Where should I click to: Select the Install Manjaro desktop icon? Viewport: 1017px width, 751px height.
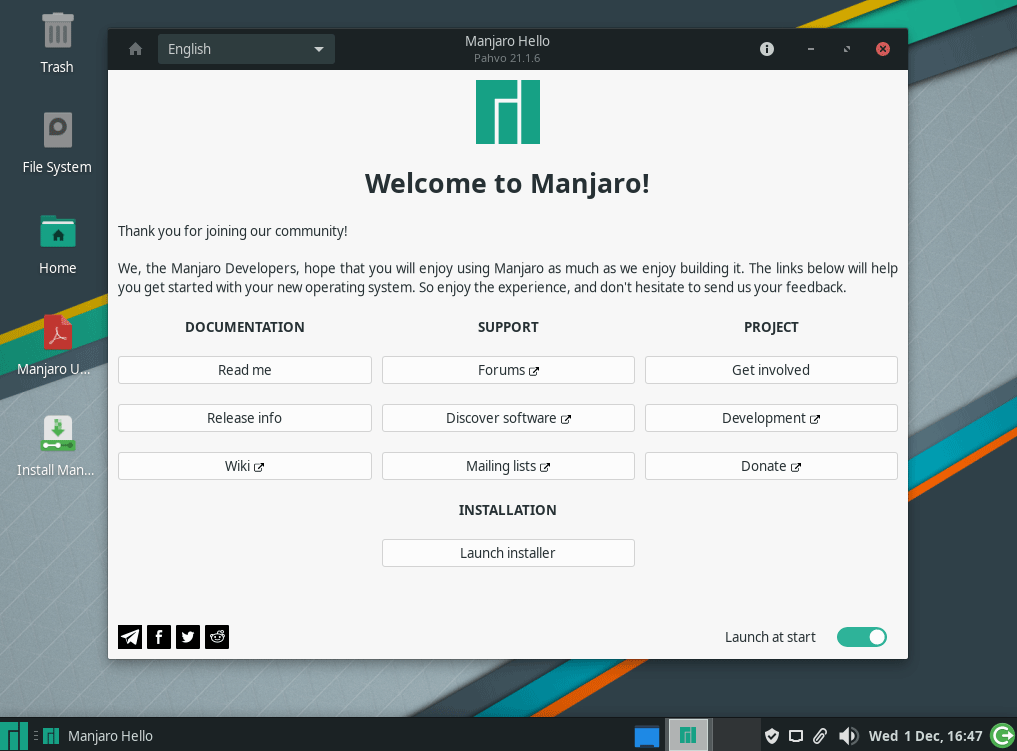pyautogui.click(x=56, y=447)
